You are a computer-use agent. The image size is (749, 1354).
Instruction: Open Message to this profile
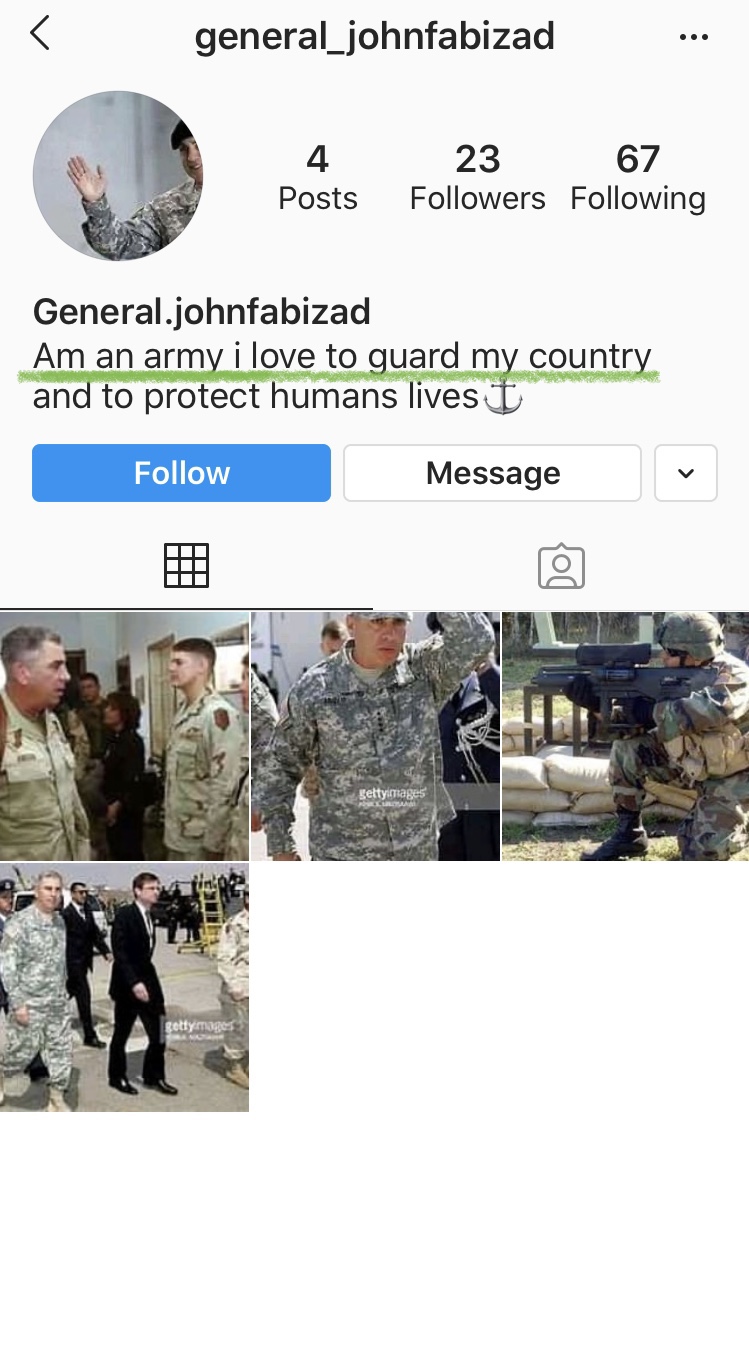pos(492,473)
